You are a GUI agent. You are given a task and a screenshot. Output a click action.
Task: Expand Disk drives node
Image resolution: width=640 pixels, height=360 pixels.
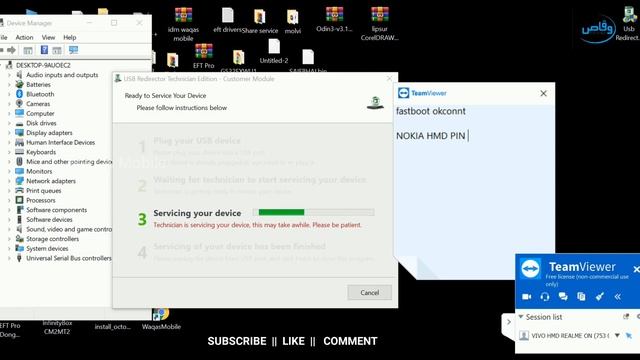pos(9,123)
